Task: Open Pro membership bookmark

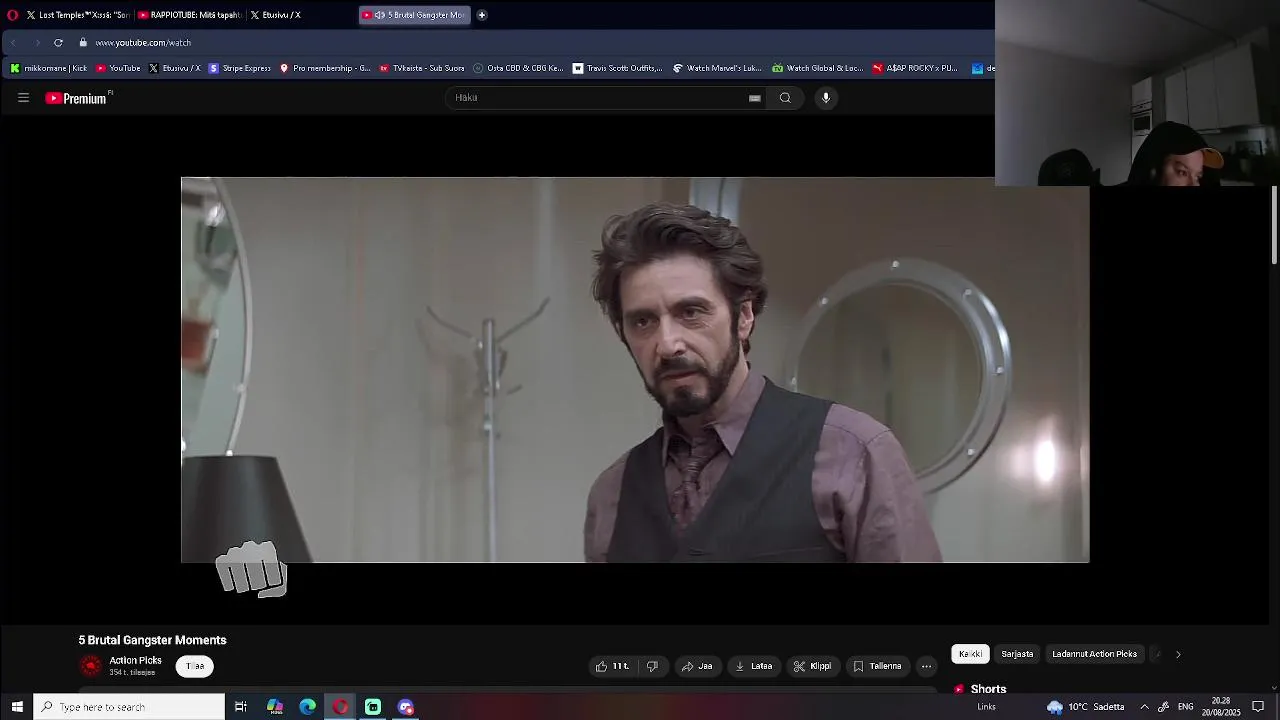Action: [325, 68]
